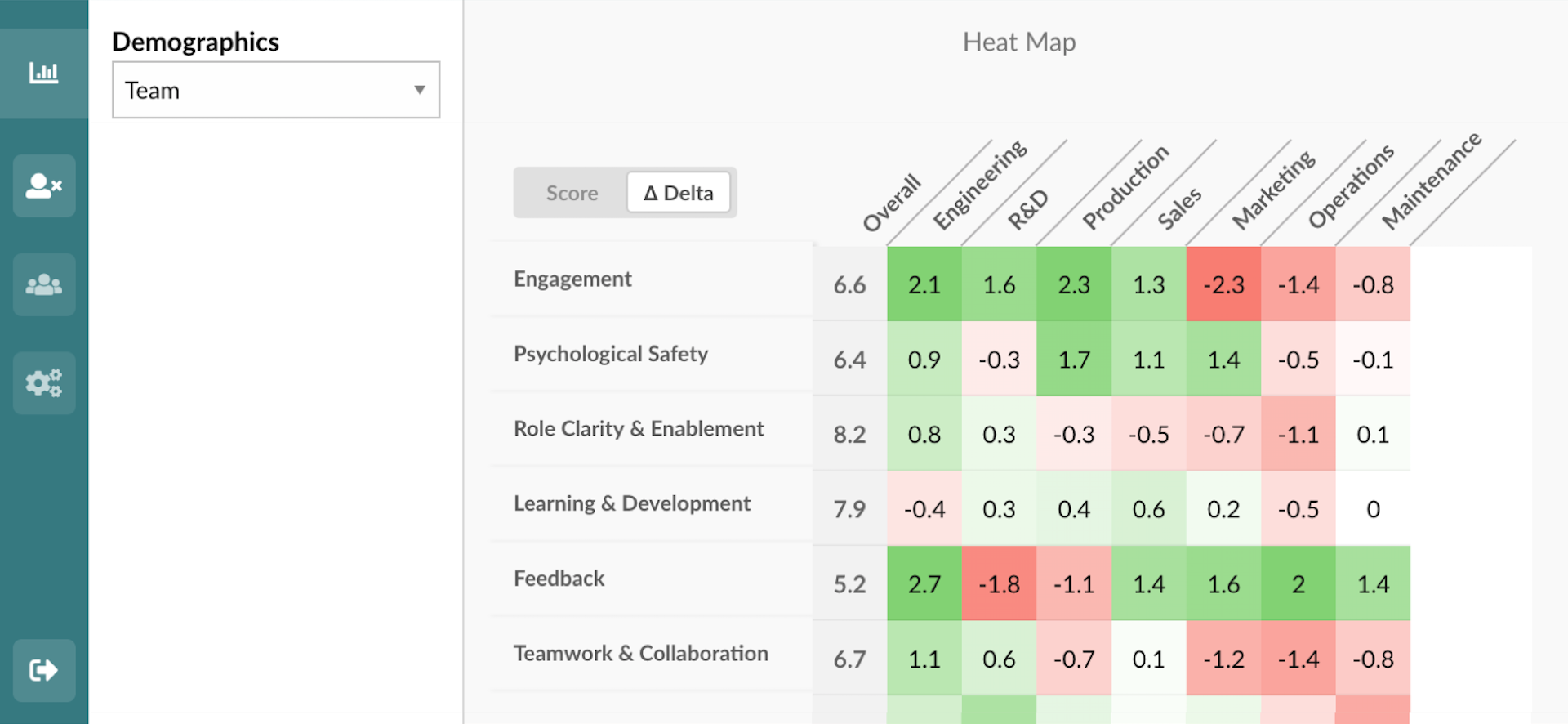Image resolution: width=1568 pixels, height=724 pixels.
Task: Click the Feedback row label
Action: pyautogui.click(x=559, y=579)
